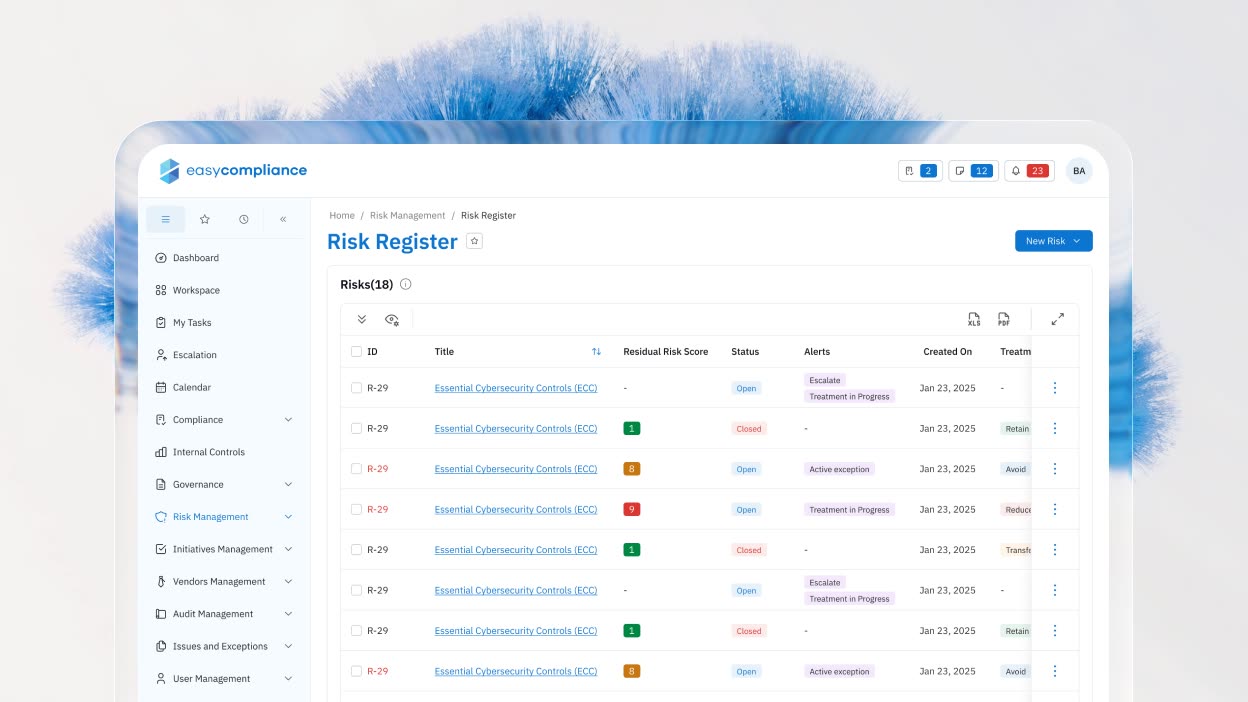The height and width of the screenshot is (702, 1248).
Task: Click the Risk Register breadcrumb text
Action: point(488,215)
